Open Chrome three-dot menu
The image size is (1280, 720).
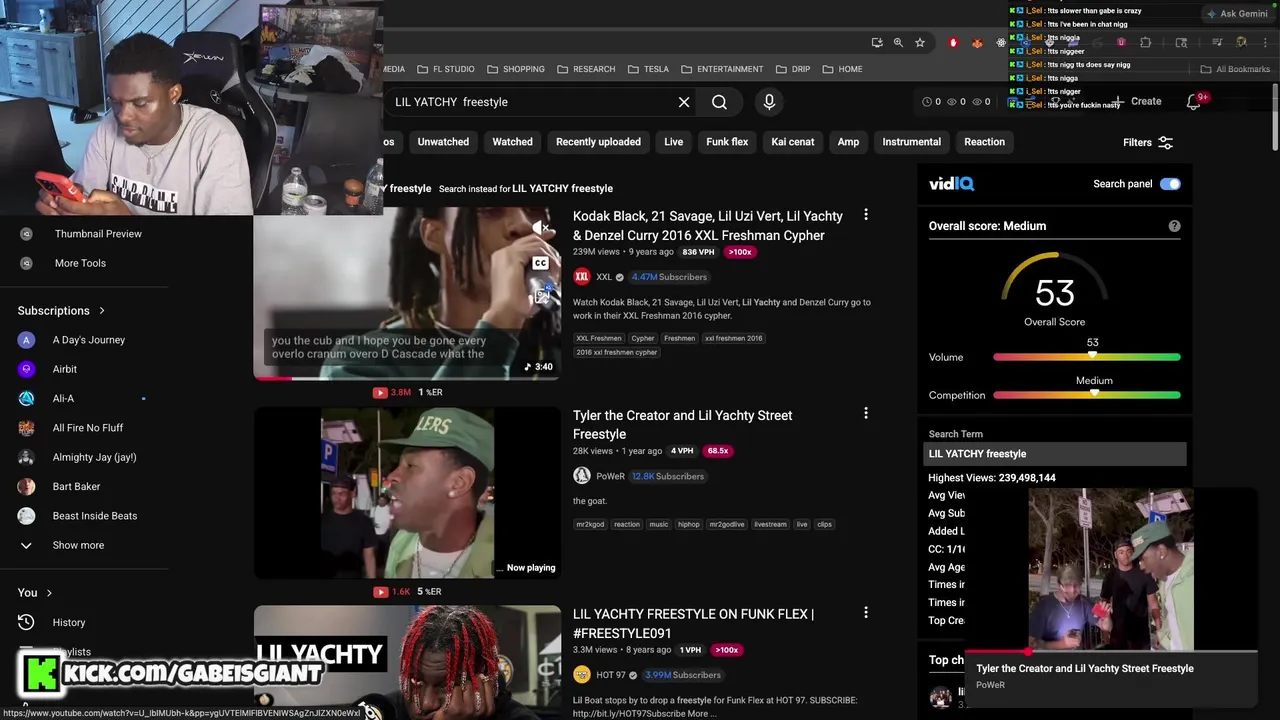[1265, 43]
